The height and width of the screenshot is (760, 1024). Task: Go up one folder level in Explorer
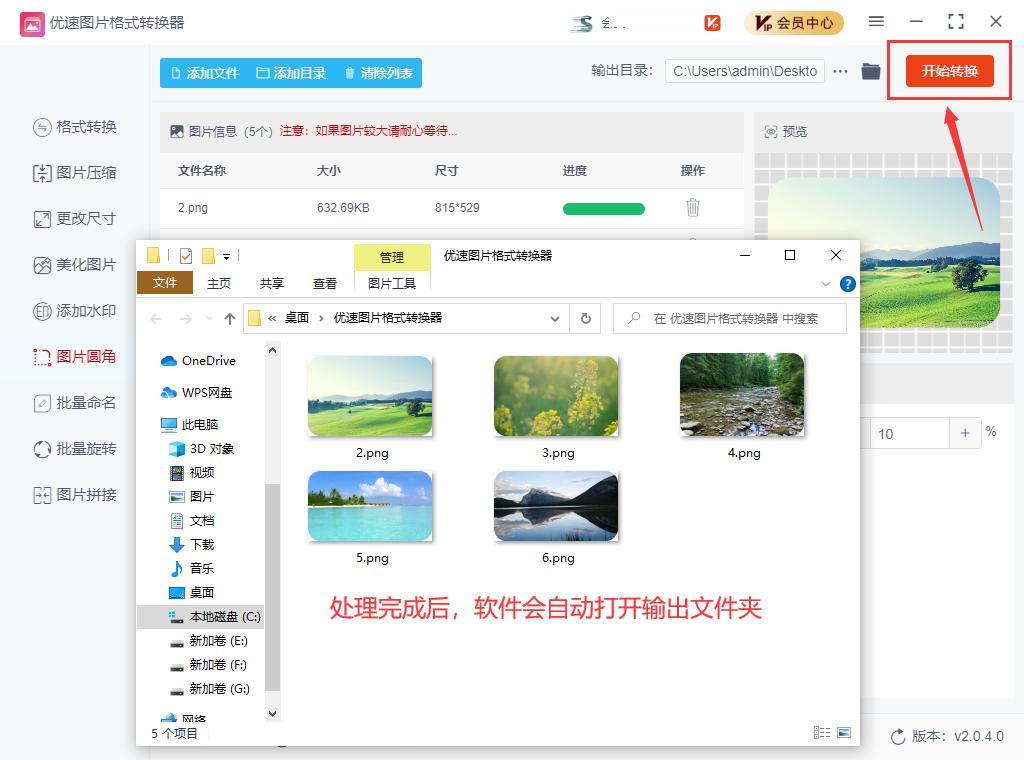(230, 319)
